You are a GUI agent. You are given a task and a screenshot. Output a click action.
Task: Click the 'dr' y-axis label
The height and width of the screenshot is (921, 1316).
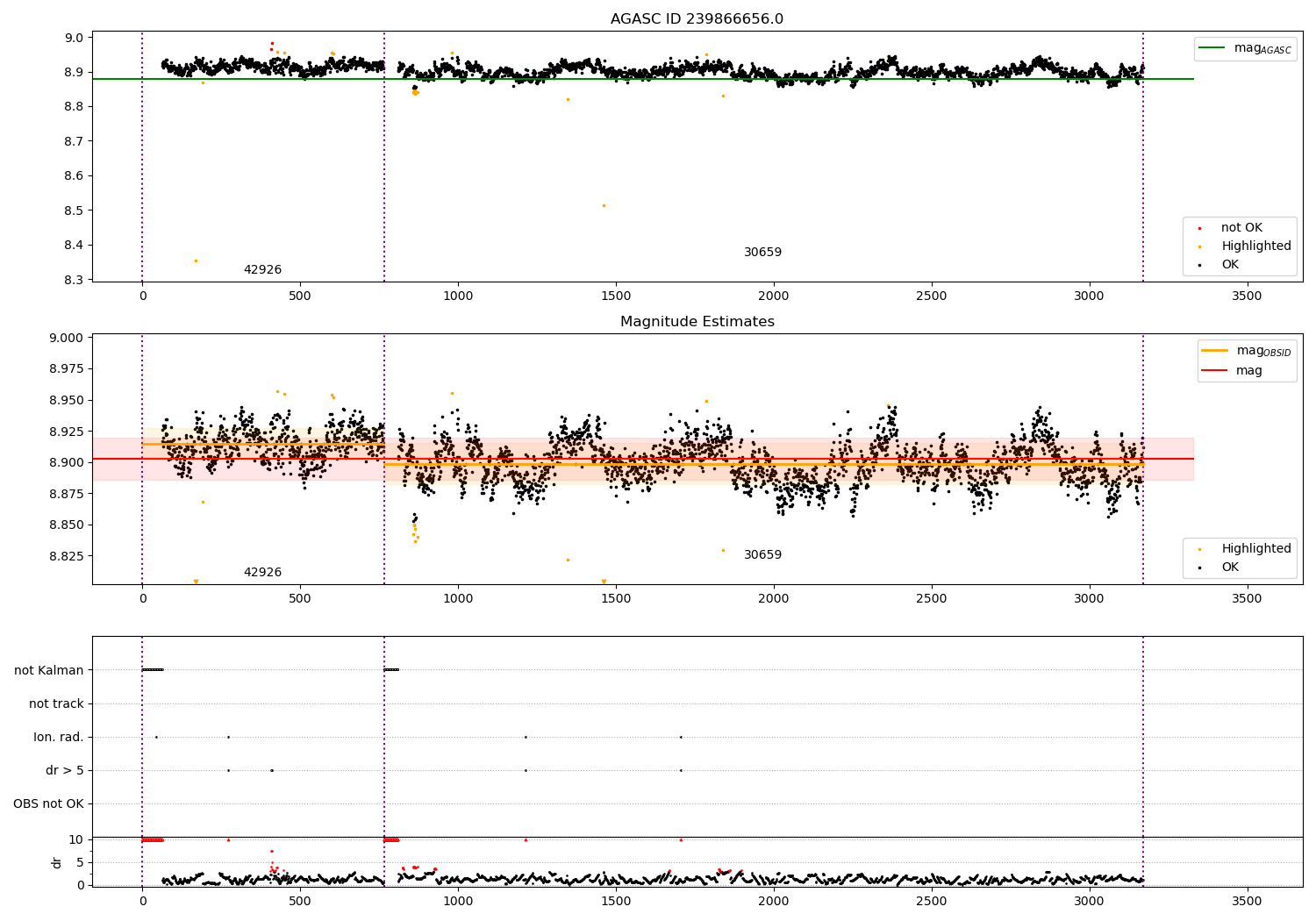tap(57, 862)
